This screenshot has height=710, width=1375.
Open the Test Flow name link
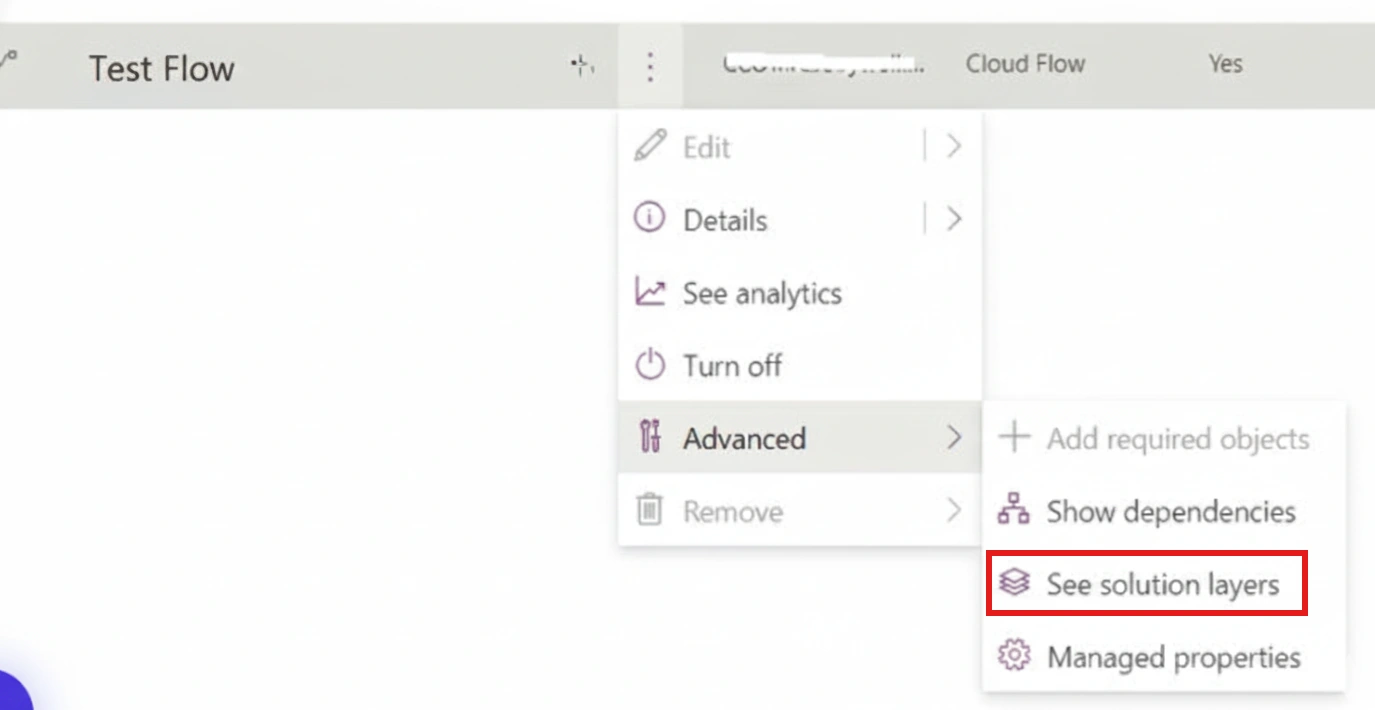[162, 68]
